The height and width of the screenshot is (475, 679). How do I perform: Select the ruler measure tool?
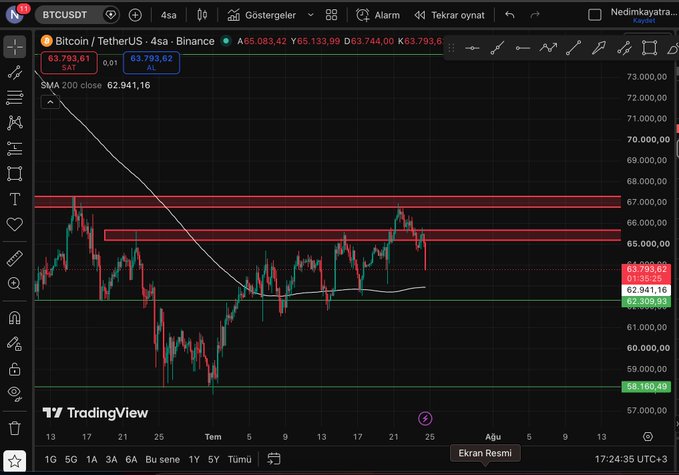[15, 259]
